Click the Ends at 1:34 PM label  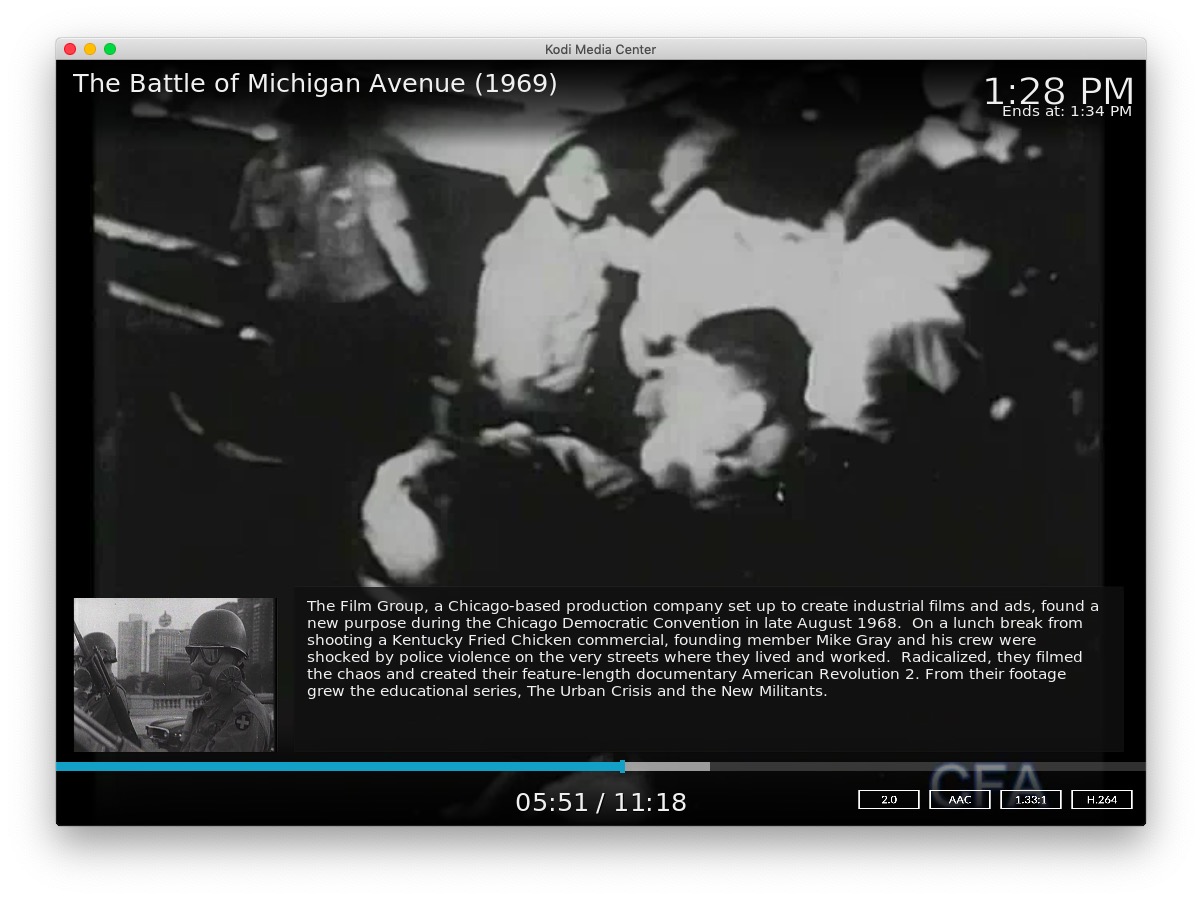pos(1066,112)
